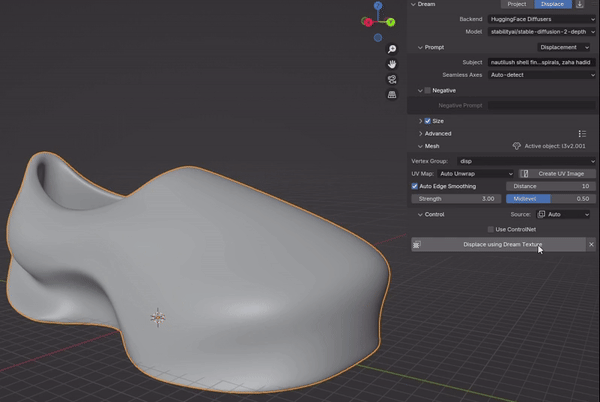600x402 pixels.
Task: Switch to the Project tab
Action: click(x=516, y=4)
